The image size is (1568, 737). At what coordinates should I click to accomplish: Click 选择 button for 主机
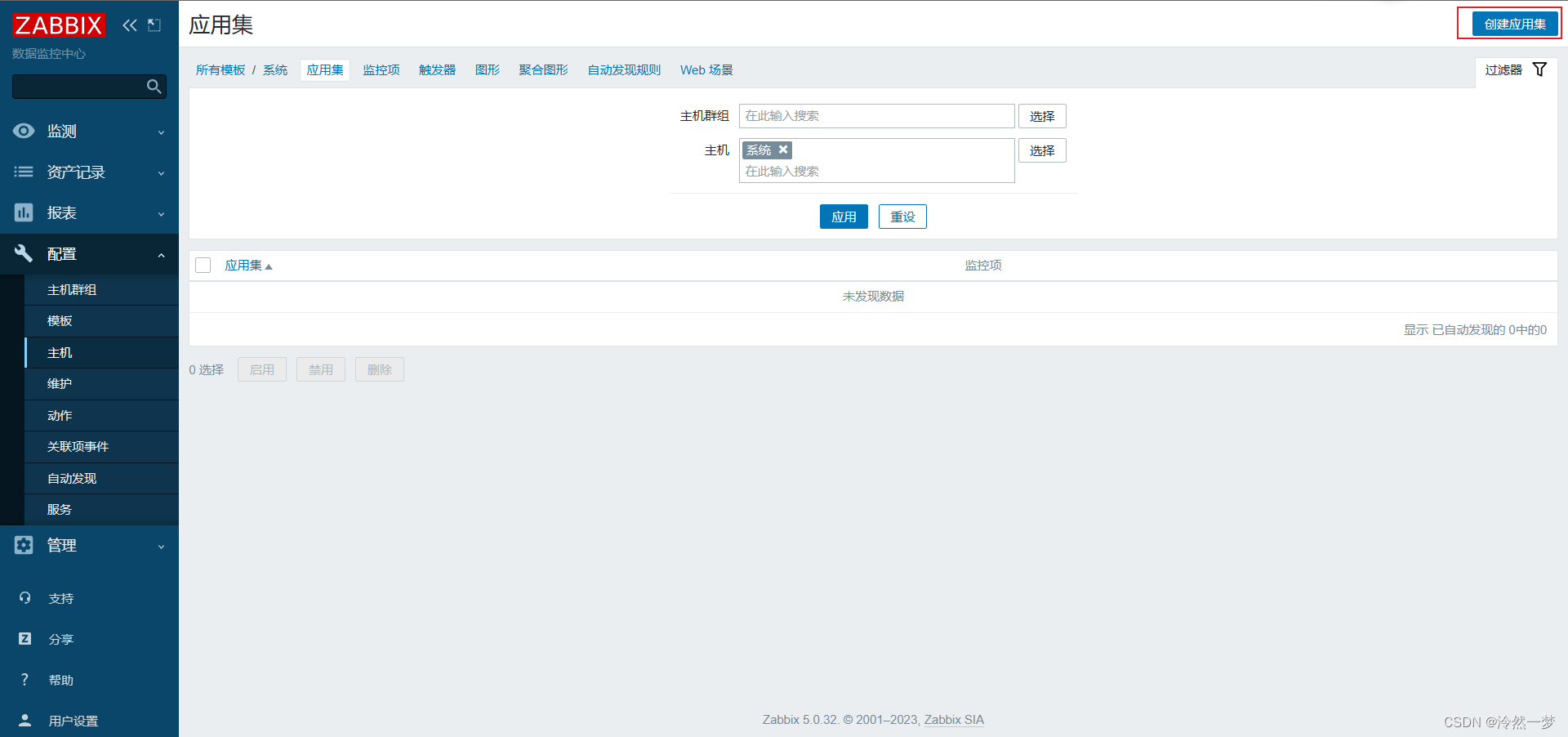point(1042,150)
